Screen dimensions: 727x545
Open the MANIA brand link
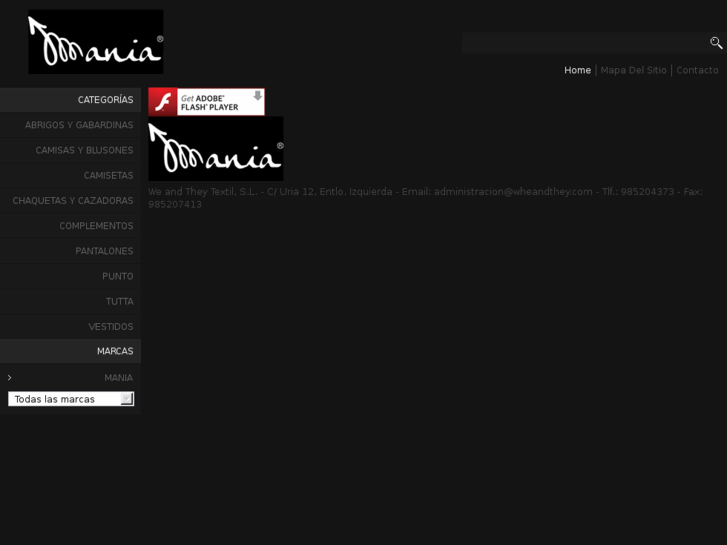[x=118, y=378]
